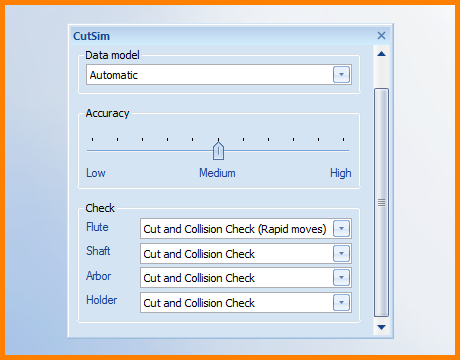Click the High accuracy label
460x360 pixels.
click(341, 173)
